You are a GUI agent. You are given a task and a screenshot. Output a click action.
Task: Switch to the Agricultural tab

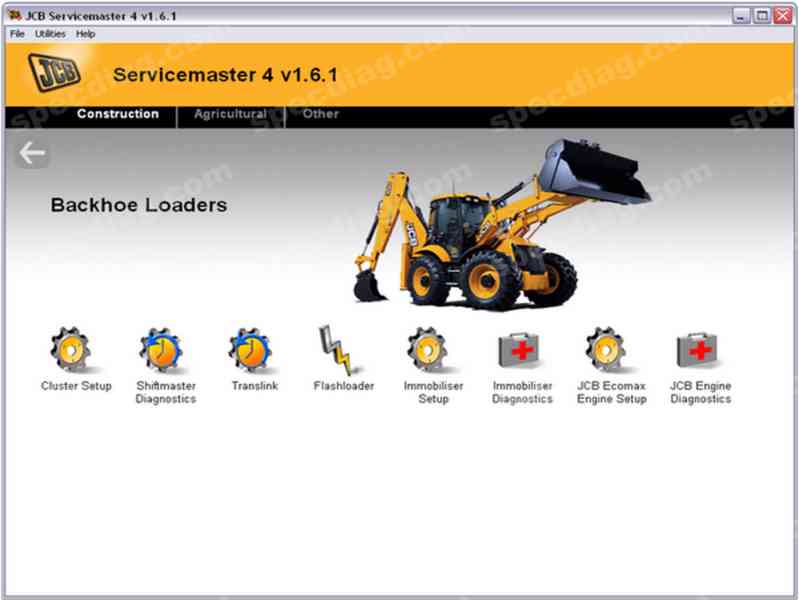point(230,114)
